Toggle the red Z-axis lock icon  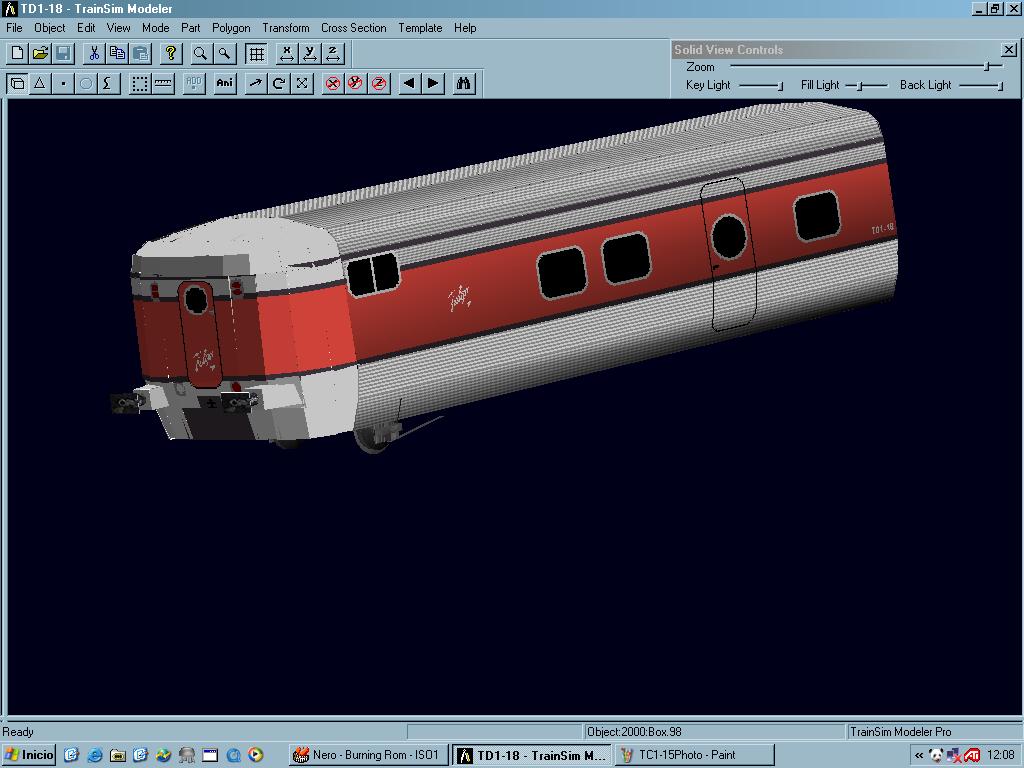pyautogui.click(x=379, y=84)
